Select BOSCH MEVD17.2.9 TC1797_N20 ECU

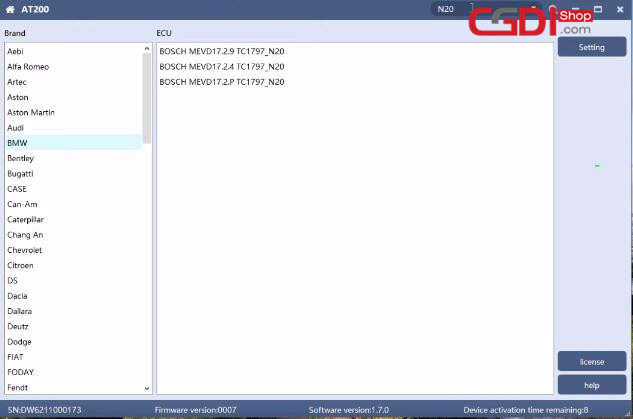pos(222,51)
